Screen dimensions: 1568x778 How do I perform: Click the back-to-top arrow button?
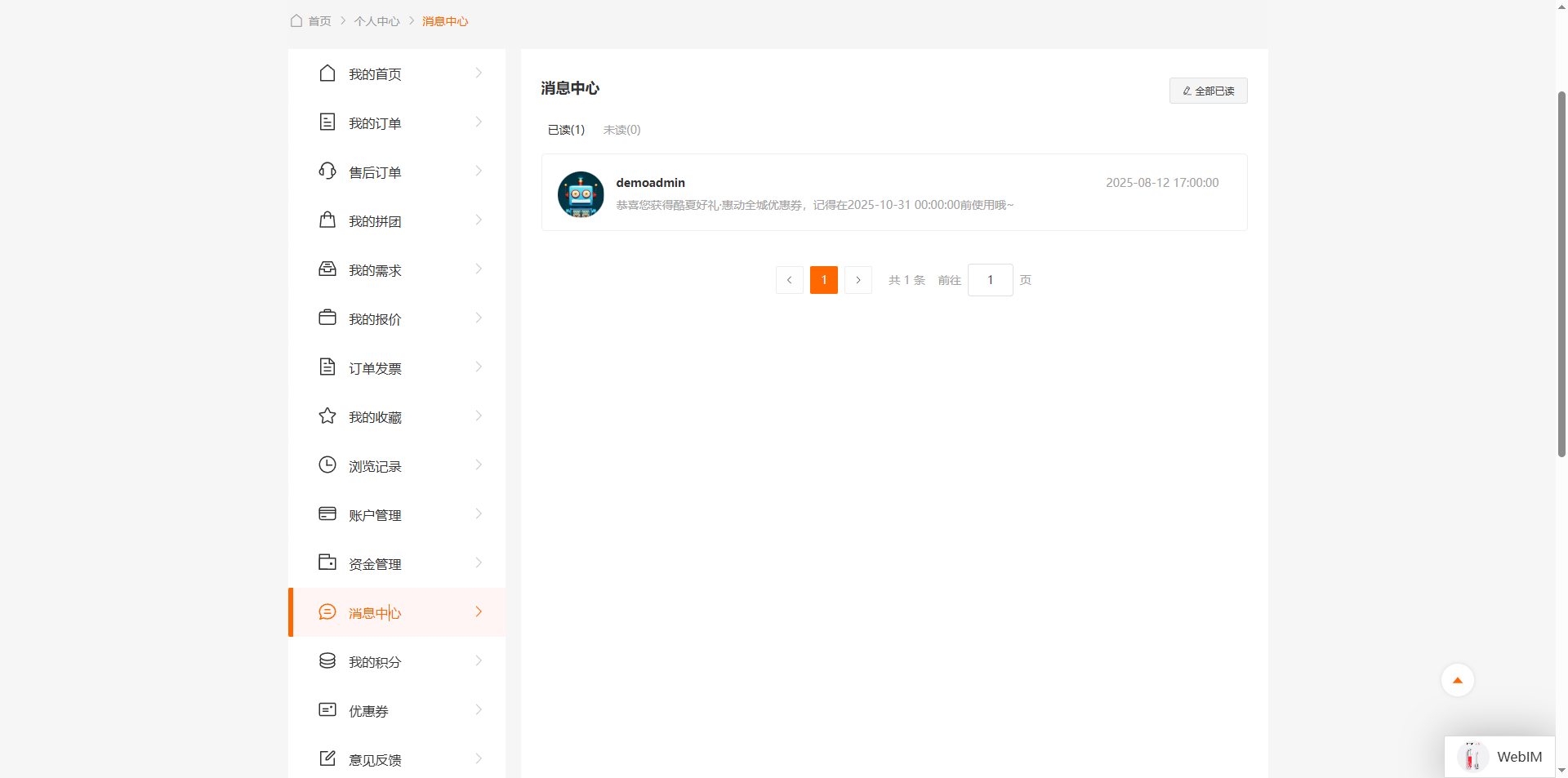tap(1457, 680)
